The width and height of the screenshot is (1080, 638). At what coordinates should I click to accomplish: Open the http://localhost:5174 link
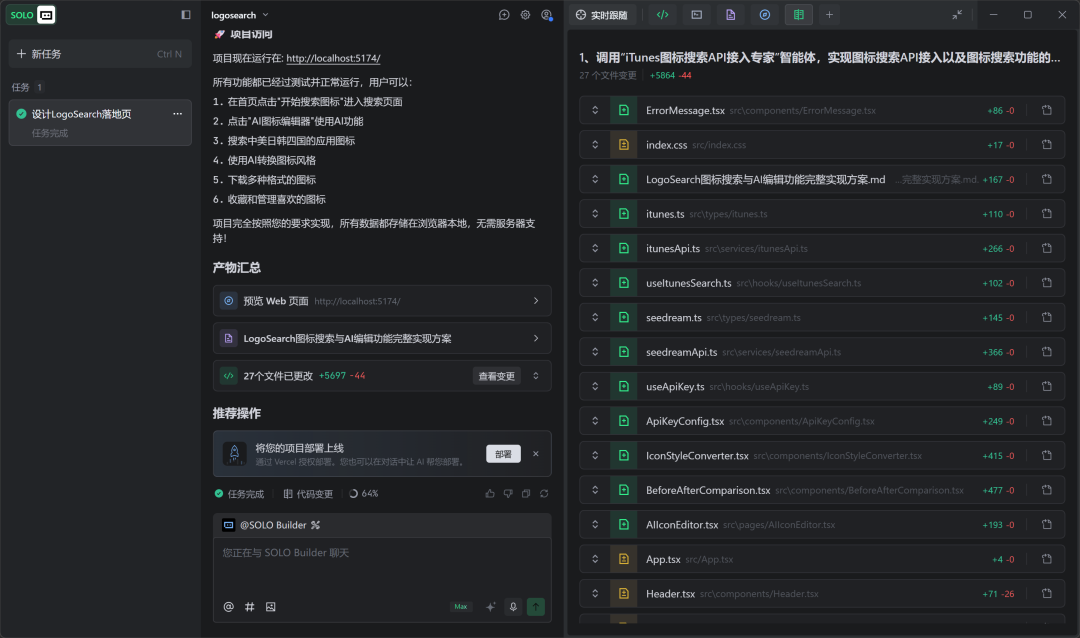pos(333,58)
